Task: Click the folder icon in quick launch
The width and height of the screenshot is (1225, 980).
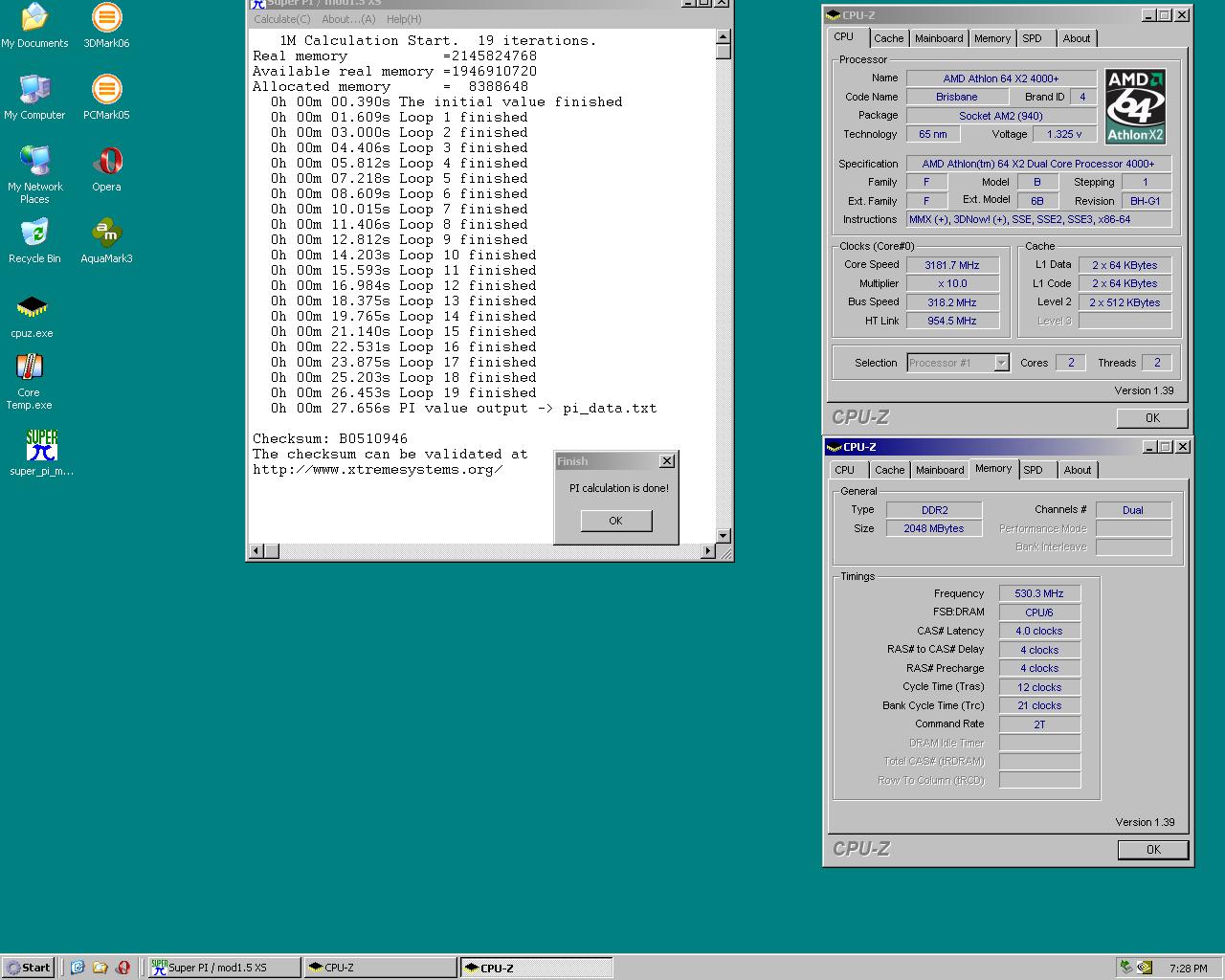Action: click(100, 968)
